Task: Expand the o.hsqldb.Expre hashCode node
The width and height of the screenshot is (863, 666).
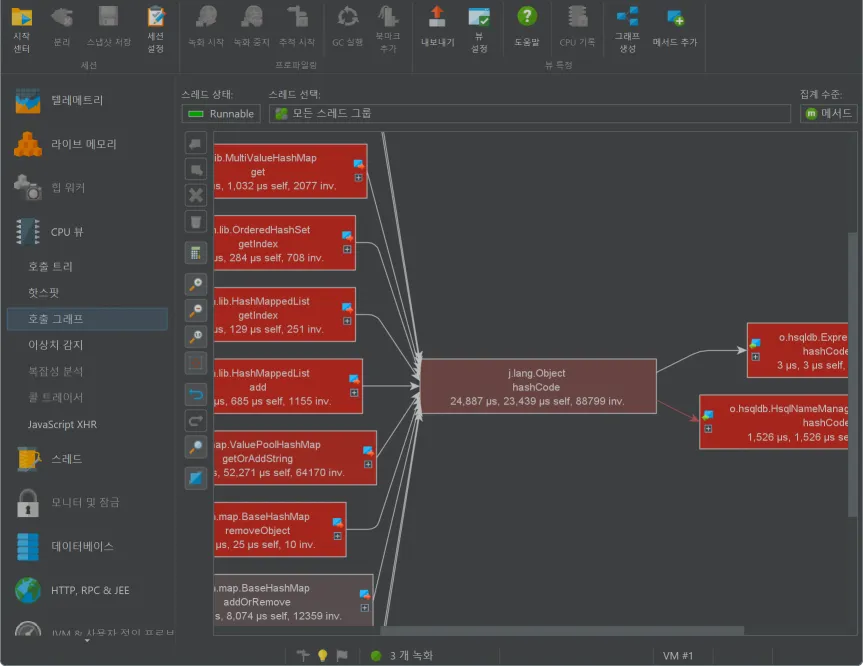Action: click(x=756, y=357)
